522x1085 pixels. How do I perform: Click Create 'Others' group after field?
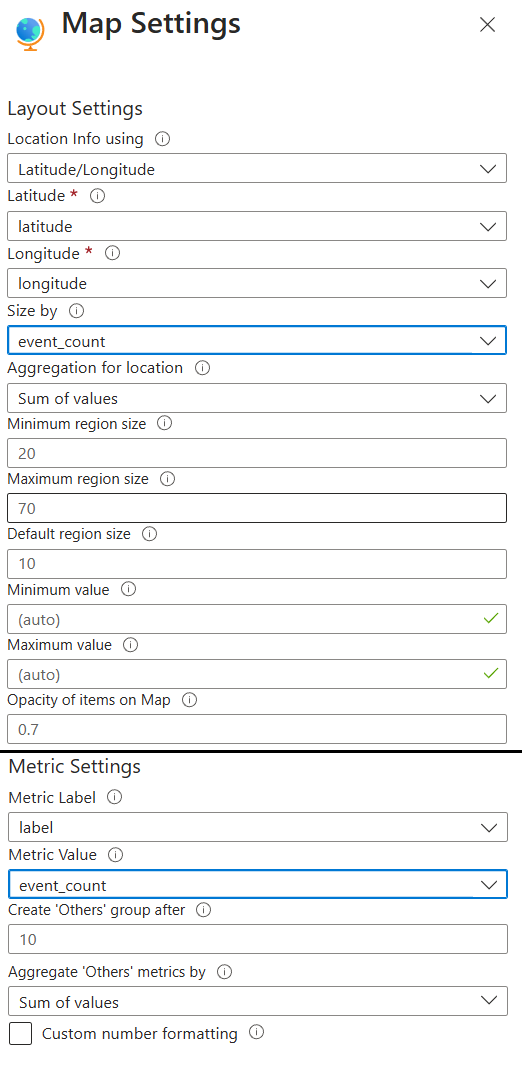click(258, 939)
